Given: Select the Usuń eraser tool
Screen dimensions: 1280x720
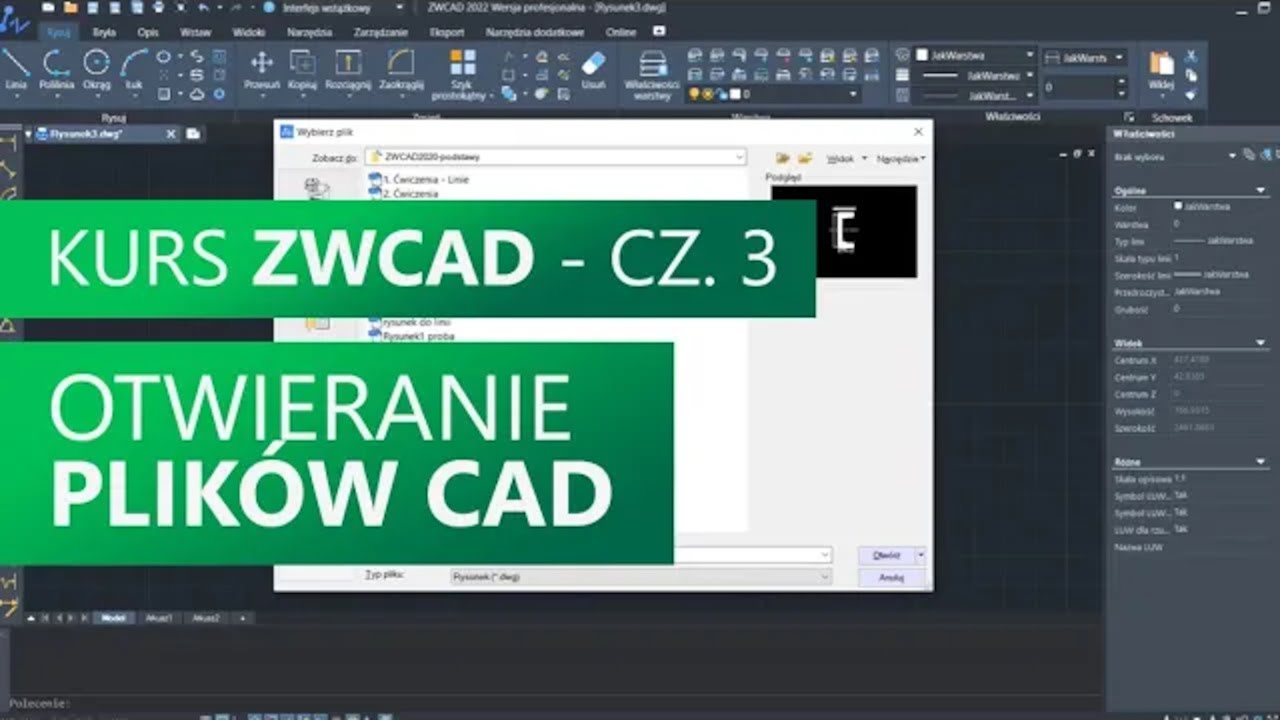Looking at the screenshot, I should (593, 70).
